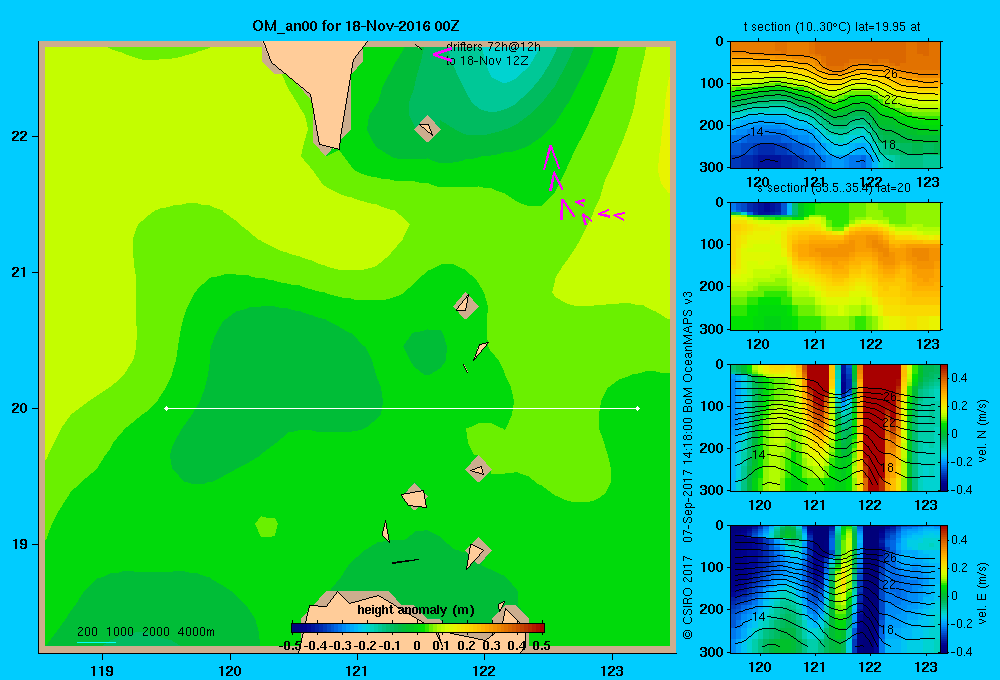Click the "100" depth label of temperature section
The image size is (1000, 680).
(711, 83)
